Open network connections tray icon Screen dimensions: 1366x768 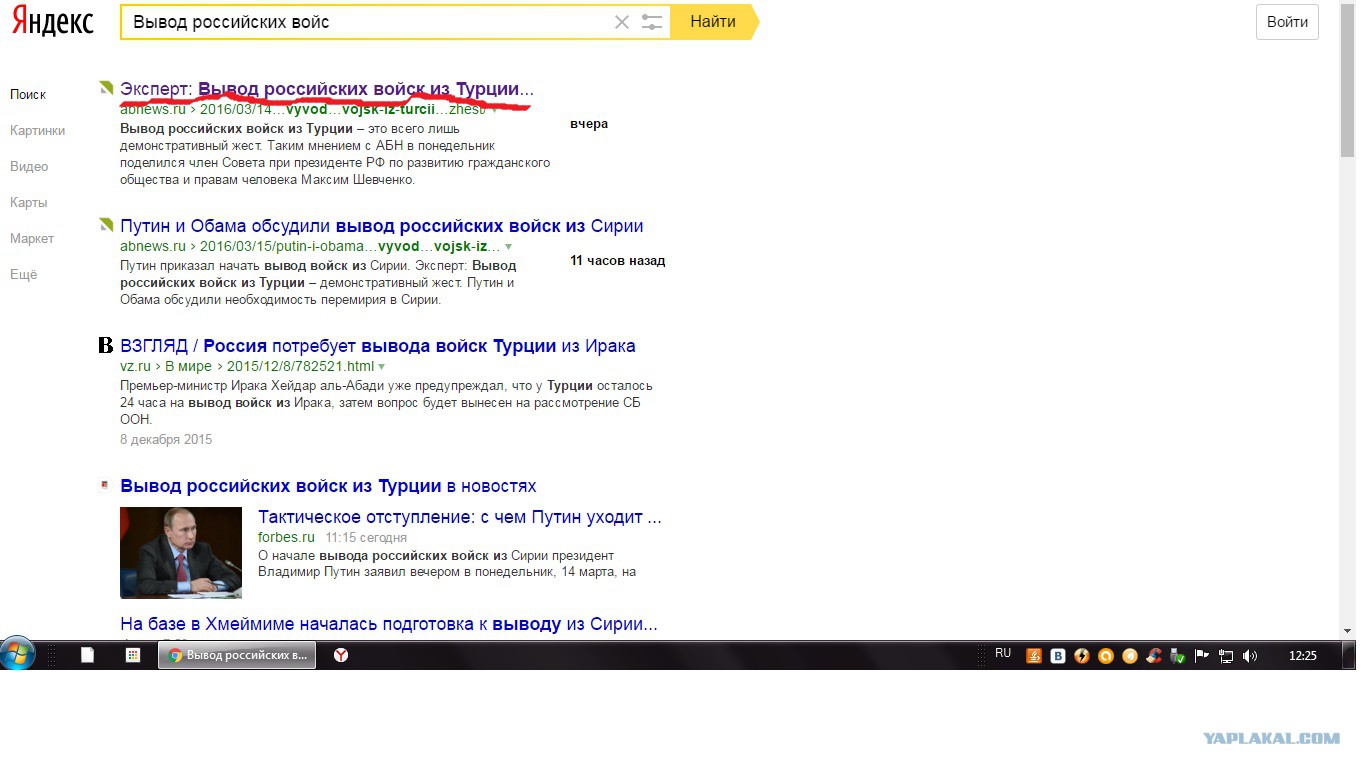point(1226,656)
